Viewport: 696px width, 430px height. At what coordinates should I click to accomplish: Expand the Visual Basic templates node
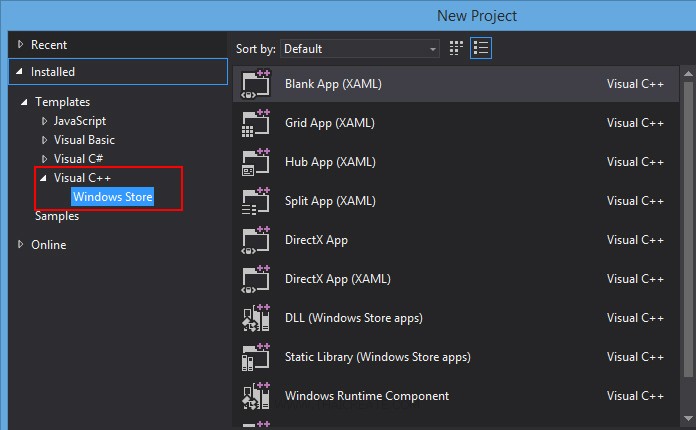point(44,140)
